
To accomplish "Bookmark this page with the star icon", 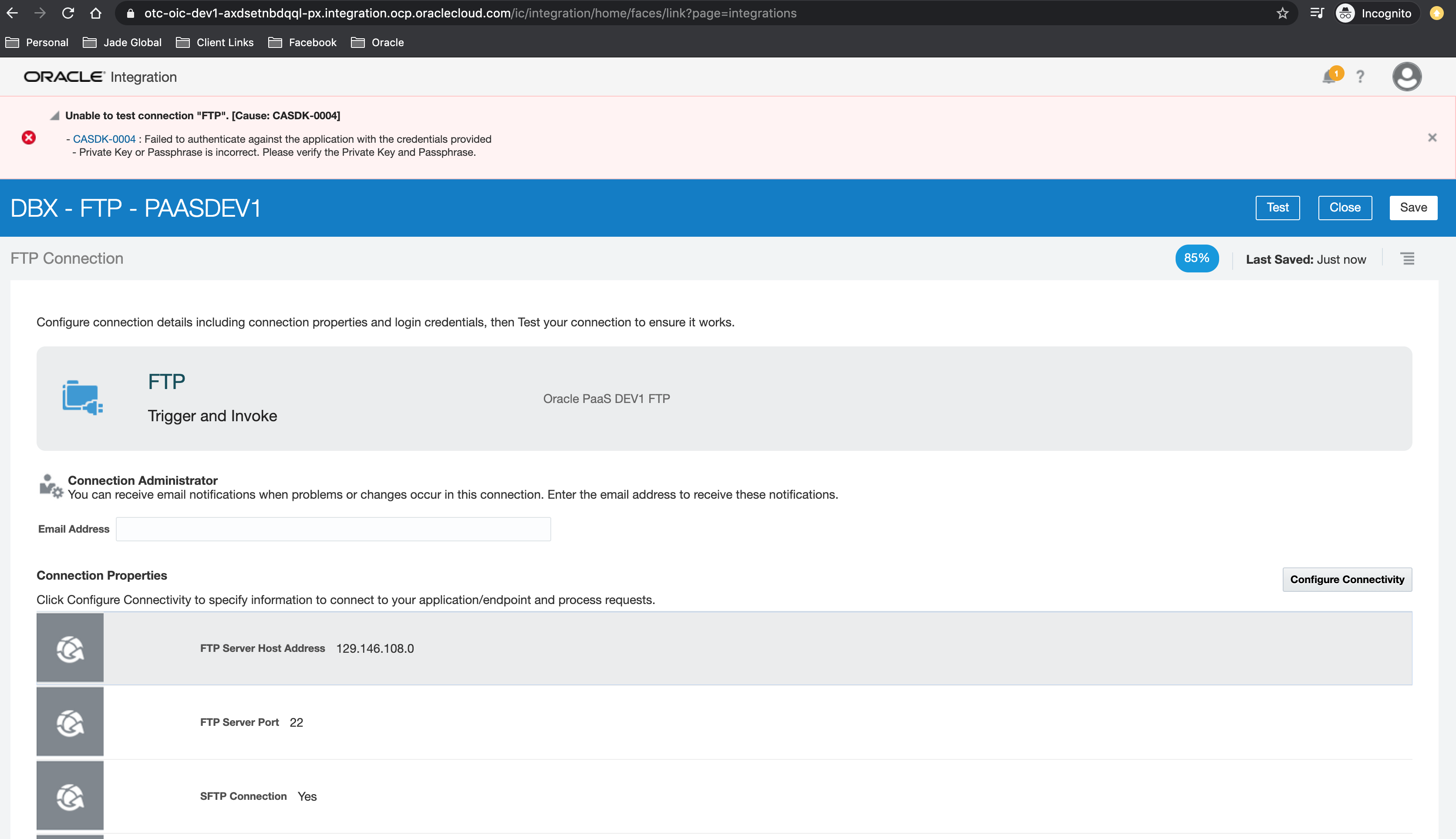I will pyautogui.click(x=1283, y=13).
